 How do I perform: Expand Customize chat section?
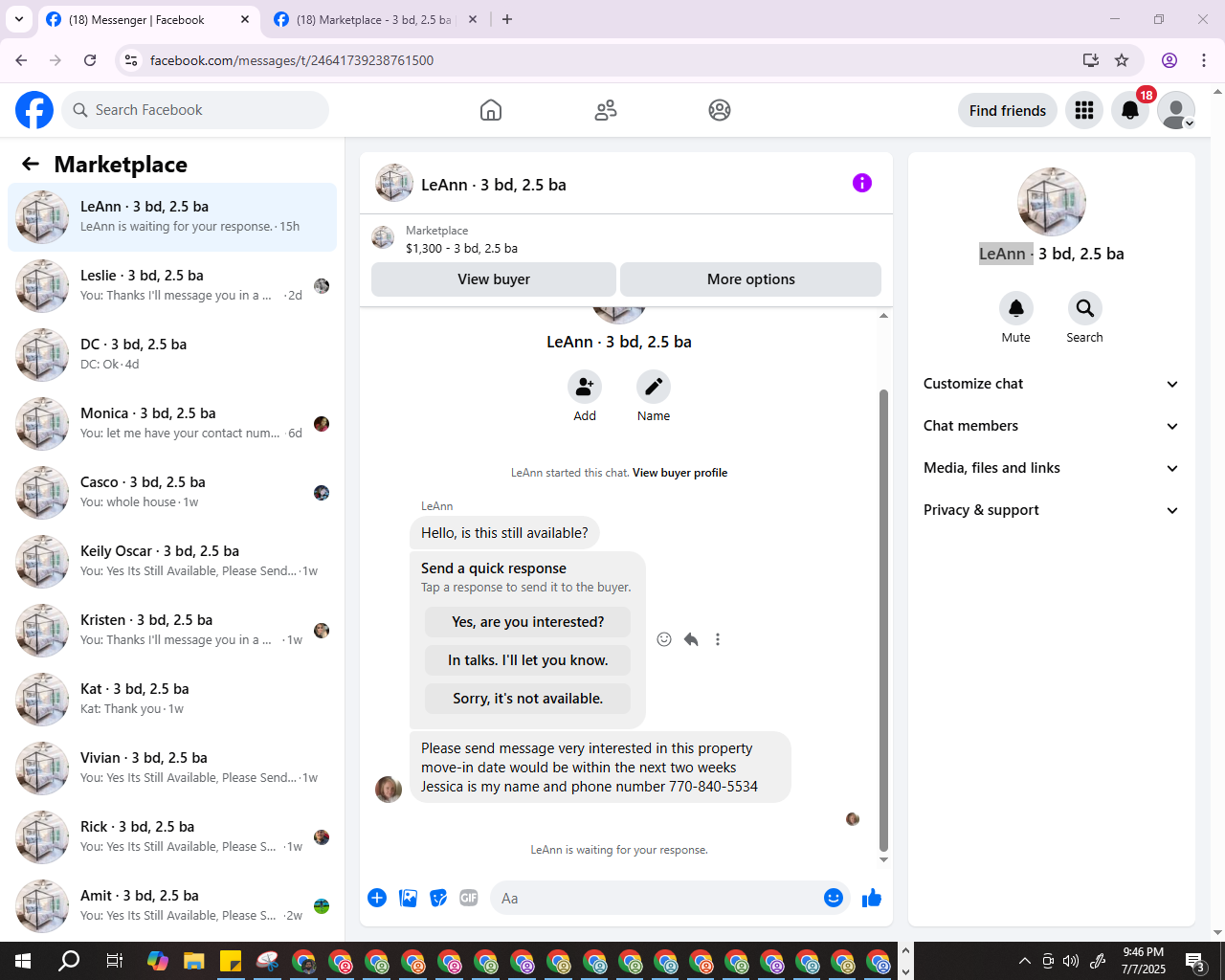coord(1051,384)
